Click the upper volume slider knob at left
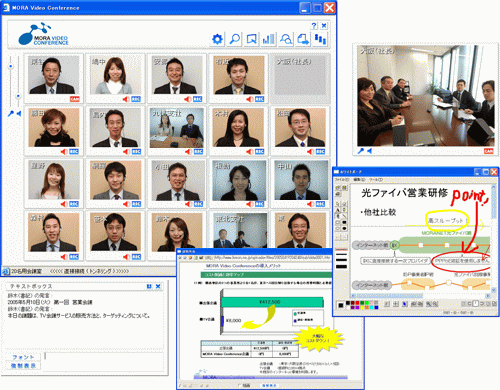Screen dimensions: 500x390 (x=11, y=66)
